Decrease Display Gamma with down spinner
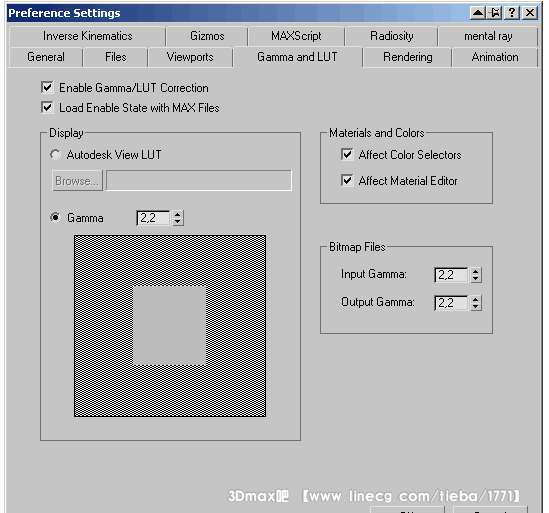Viewport: 549px width, 513px height. pyautogui.click(x=178, y=222)
